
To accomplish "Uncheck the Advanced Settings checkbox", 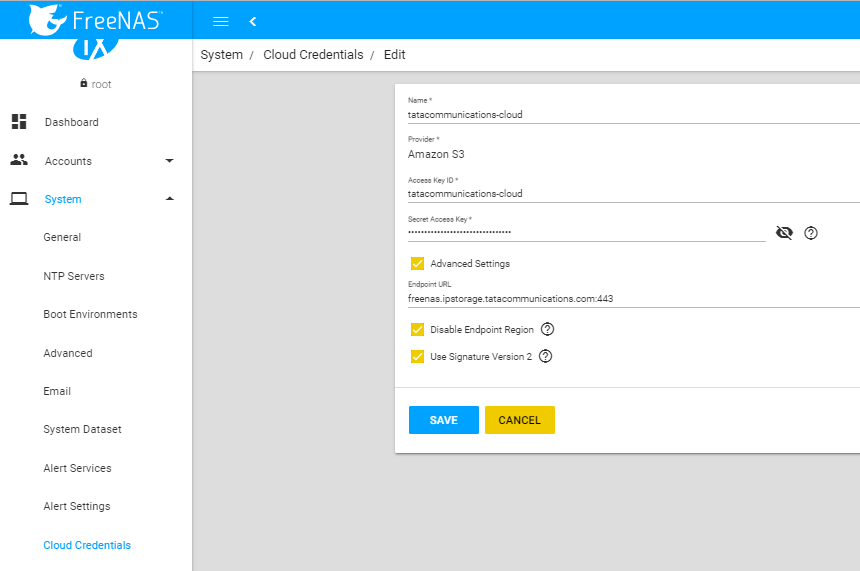I will [417, 263].
